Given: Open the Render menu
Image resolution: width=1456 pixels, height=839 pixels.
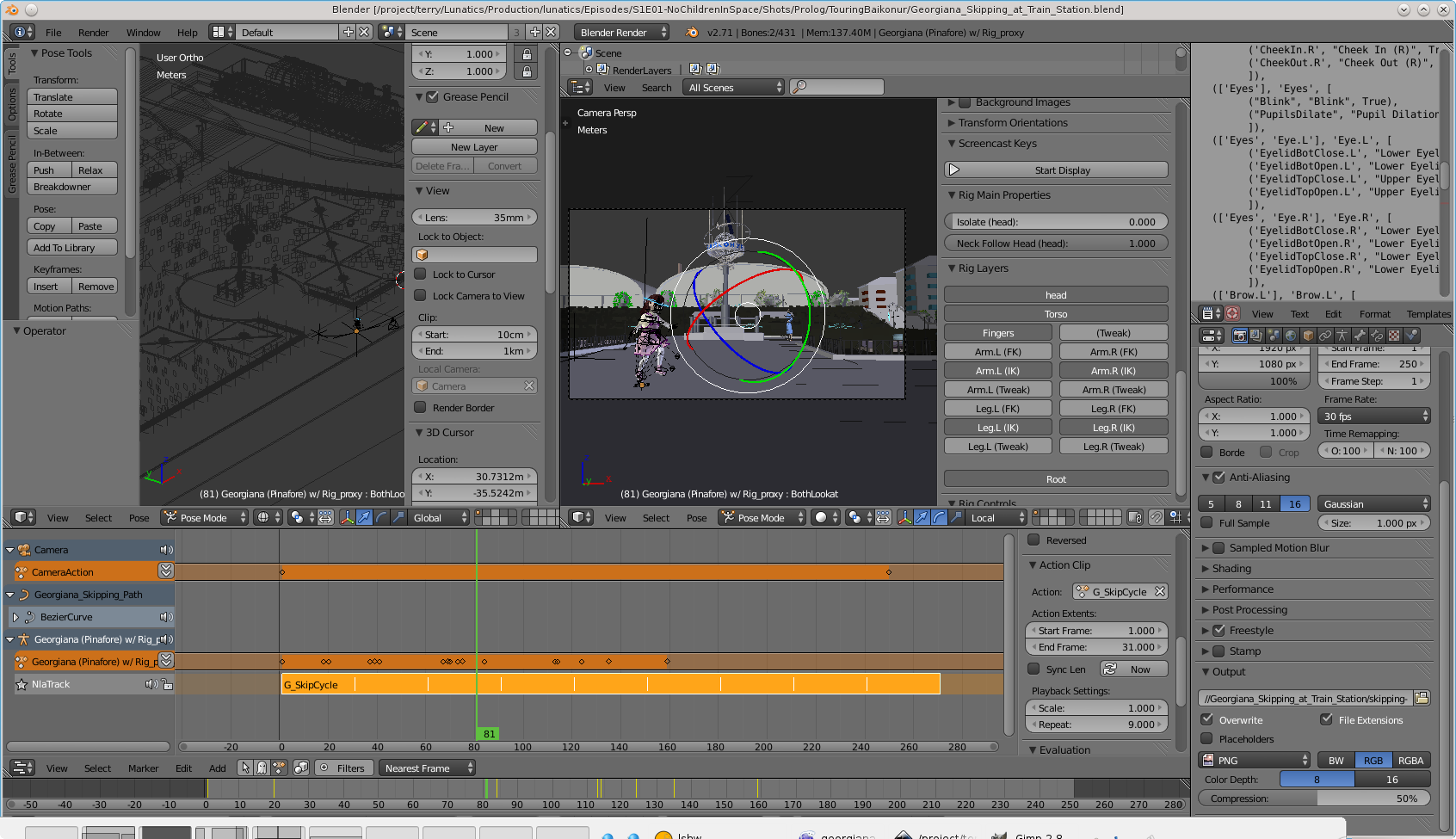Looking at the screenshot, I should pos(93,33).
